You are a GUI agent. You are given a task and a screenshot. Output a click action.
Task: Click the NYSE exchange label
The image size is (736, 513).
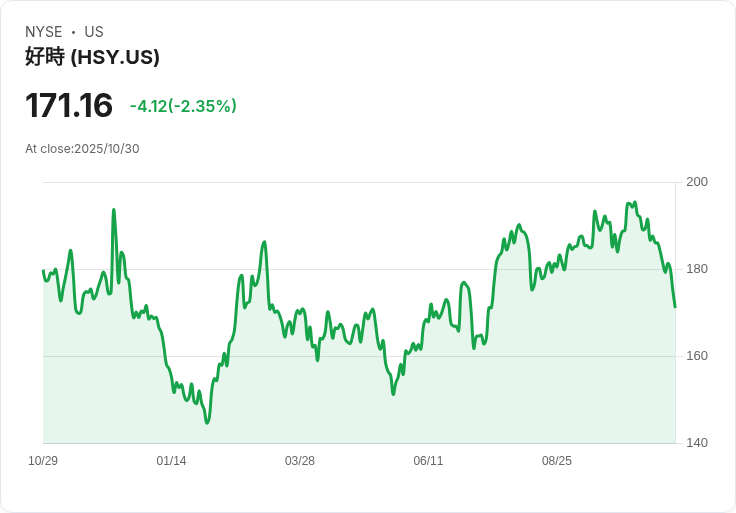click(x=43, y=32)
